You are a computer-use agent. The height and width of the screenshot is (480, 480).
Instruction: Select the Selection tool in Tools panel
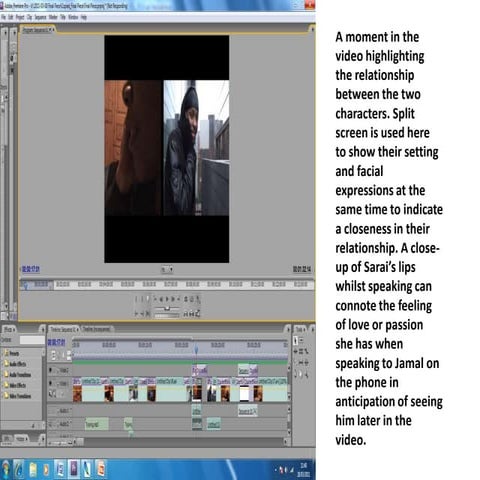296,340
